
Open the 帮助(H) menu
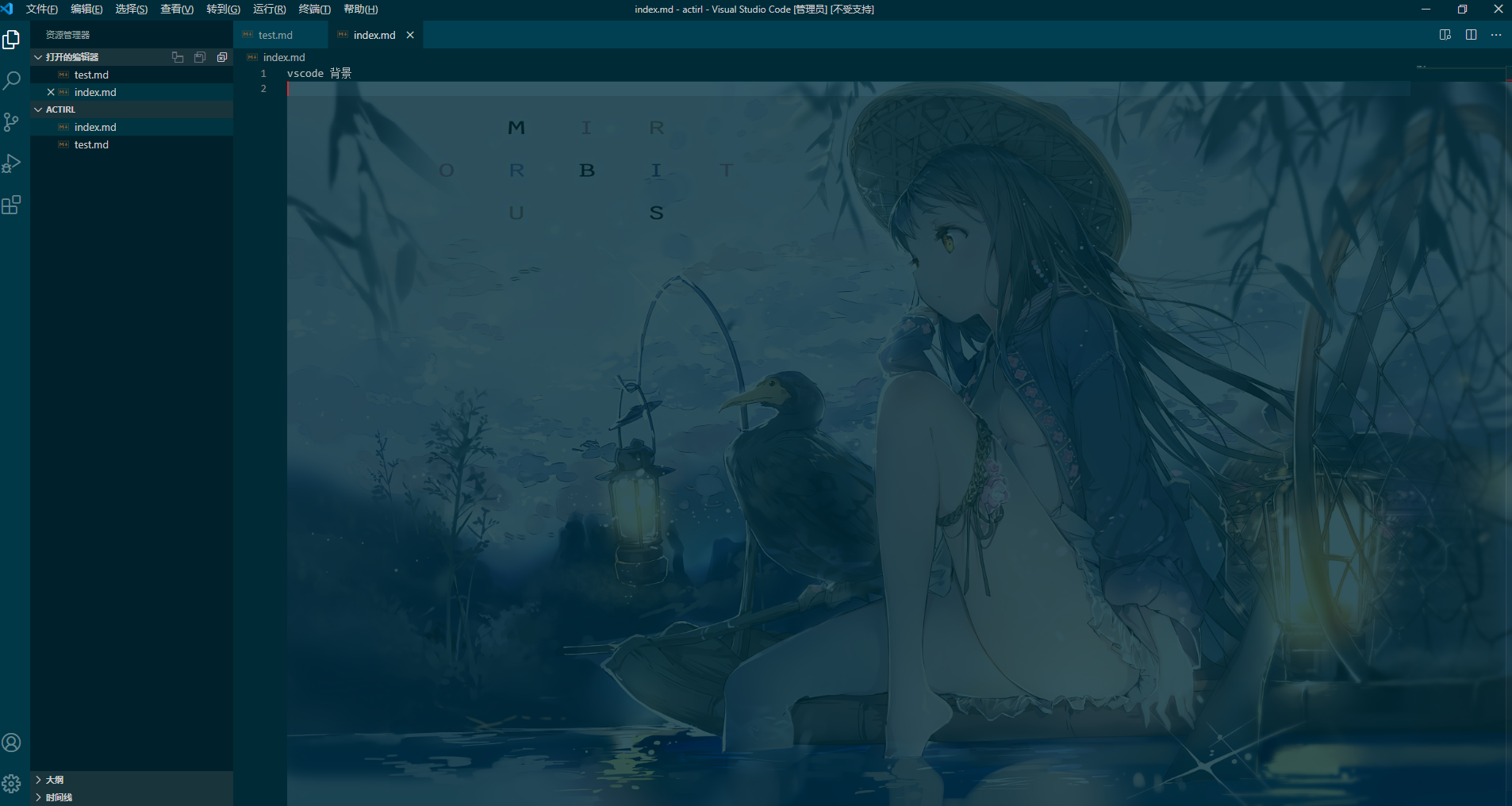pyautogui.click(x=361, y=9)
